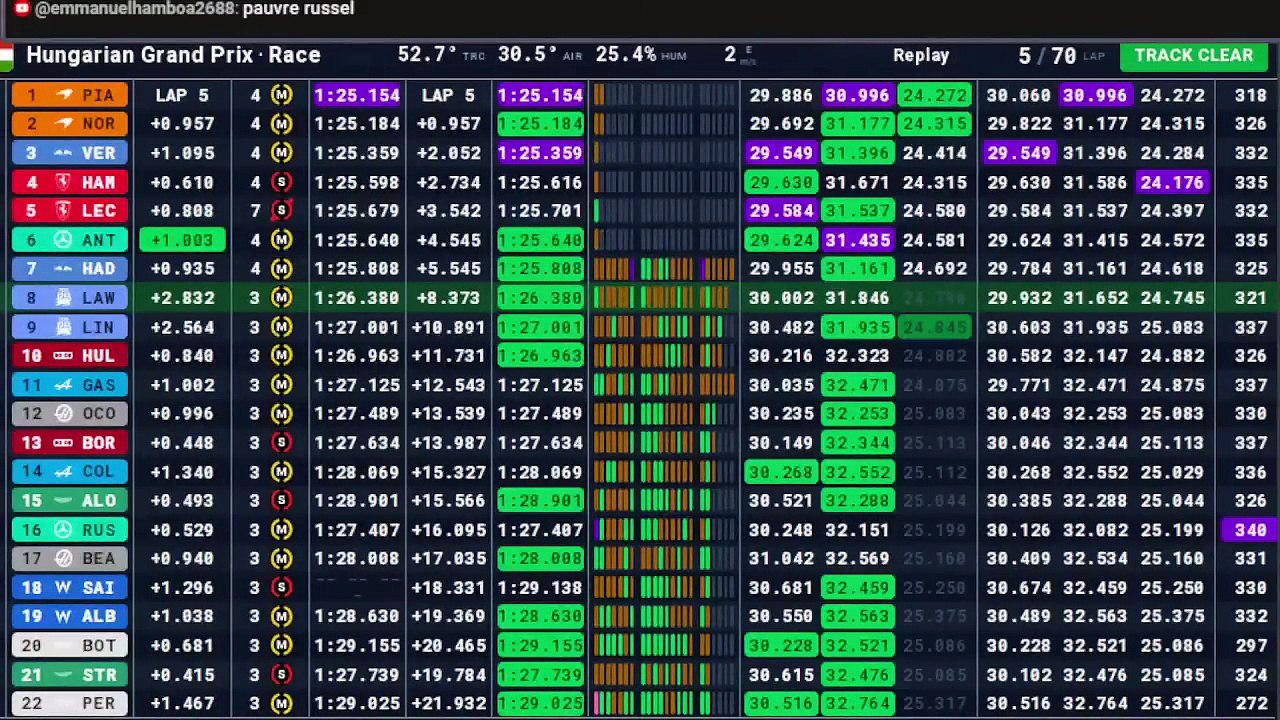Viewport: 1280px width, 720px height.
Task: Click the Ferrari shield beside LEC
Action: [x=64, y=211]
